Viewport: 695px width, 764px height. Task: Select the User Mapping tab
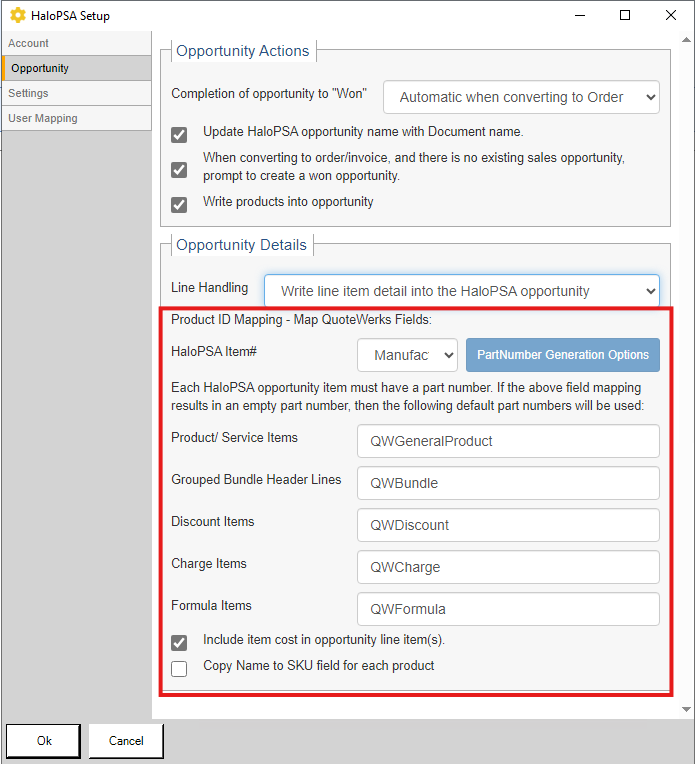[77, 118]
